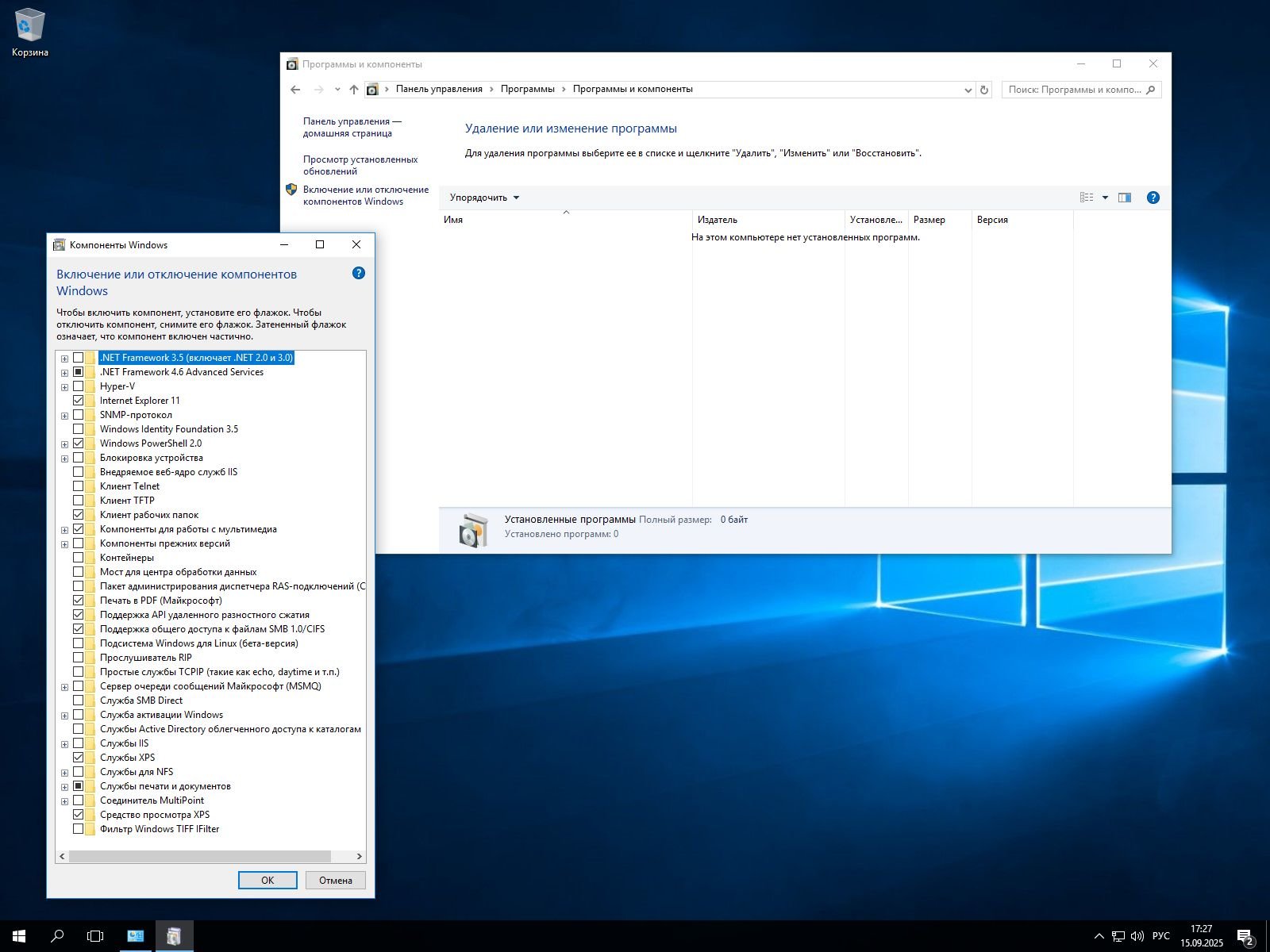This screenshot has height=952, width=1270.
Task: Enable the Hyper-V checkbox
Action: (78, 386)
